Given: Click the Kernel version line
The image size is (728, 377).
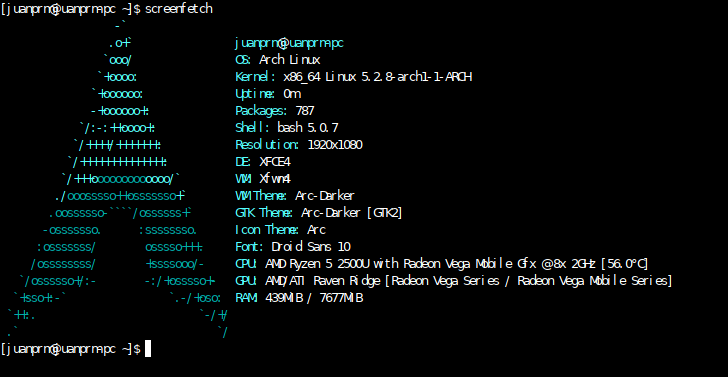Looking at the screenshot, I should tap(354, 77).
